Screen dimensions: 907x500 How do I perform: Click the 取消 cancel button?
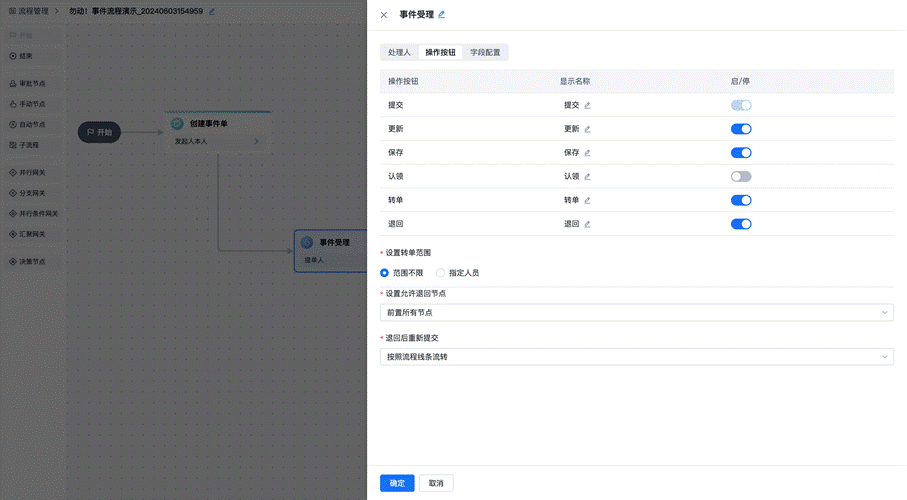point(436,483)
